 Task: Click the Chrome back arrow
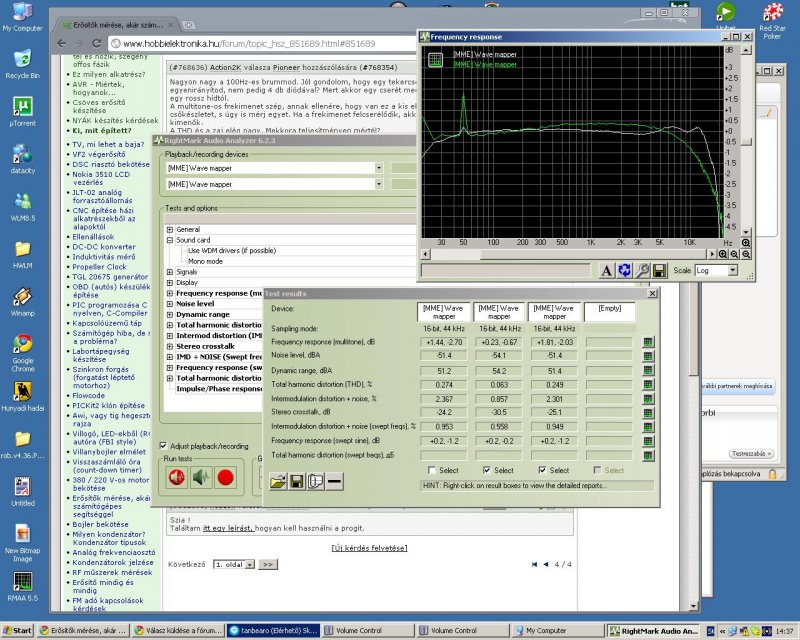(62, 43)
